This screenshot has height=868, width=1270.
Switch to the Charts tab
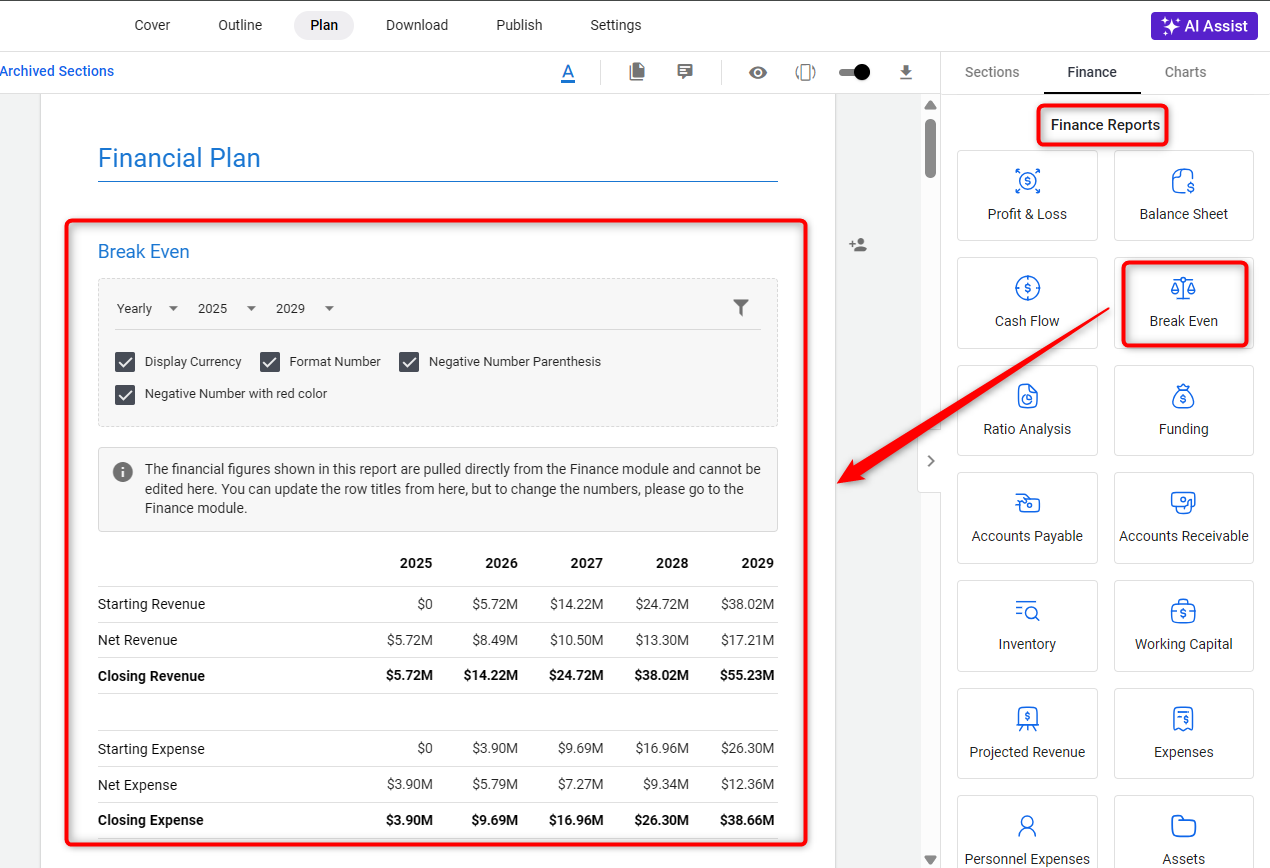1185,72
